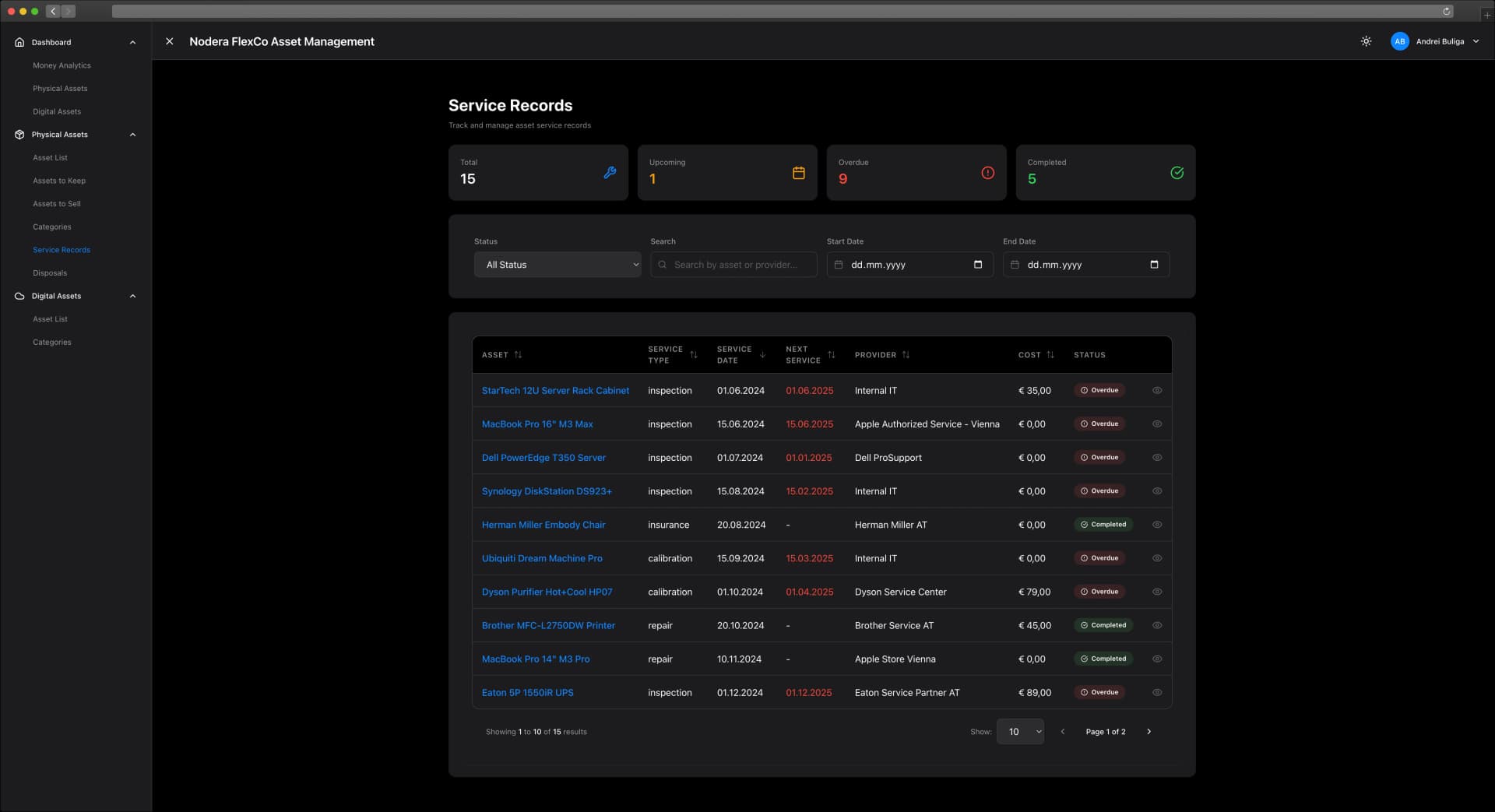Click the Start Date input field

click(x=909, y=265)
